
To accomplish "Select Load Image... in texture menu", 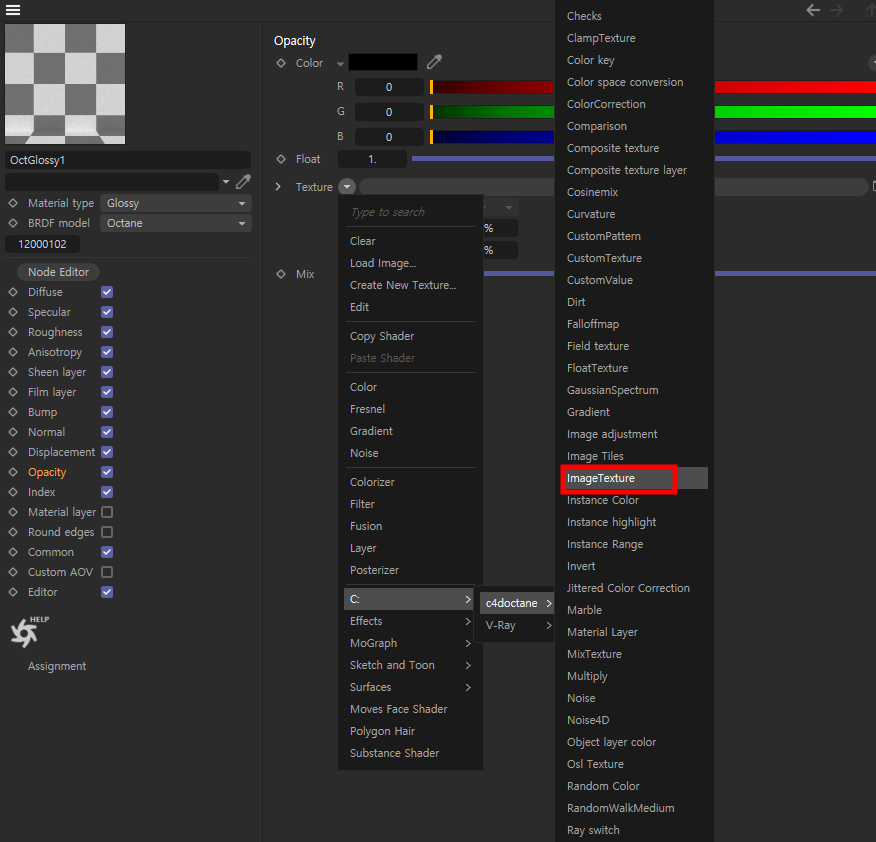I will [383, 263].
